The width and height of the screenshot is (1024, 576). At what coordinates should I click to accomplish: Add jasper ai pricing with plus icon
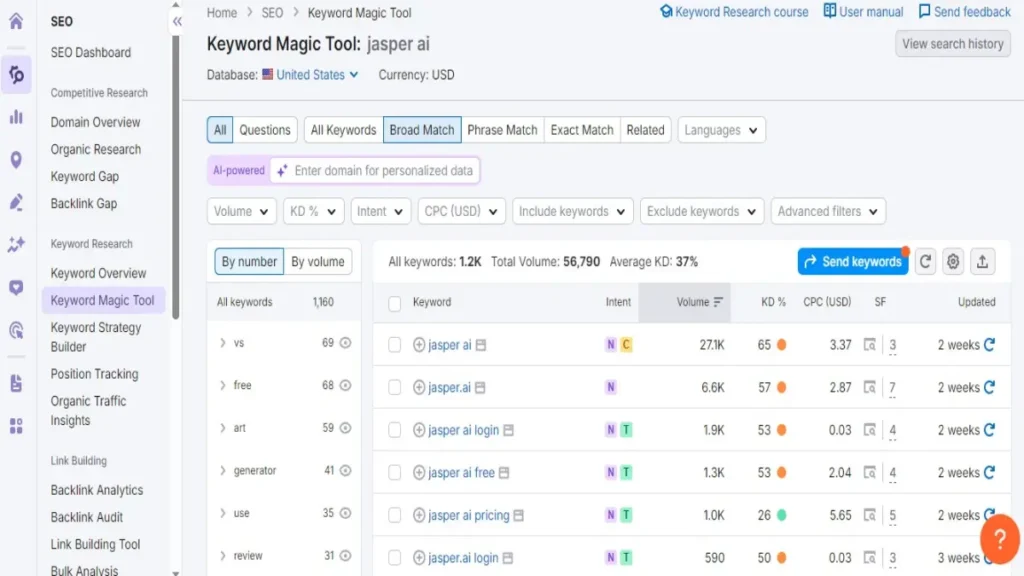[x=419, y=515]
